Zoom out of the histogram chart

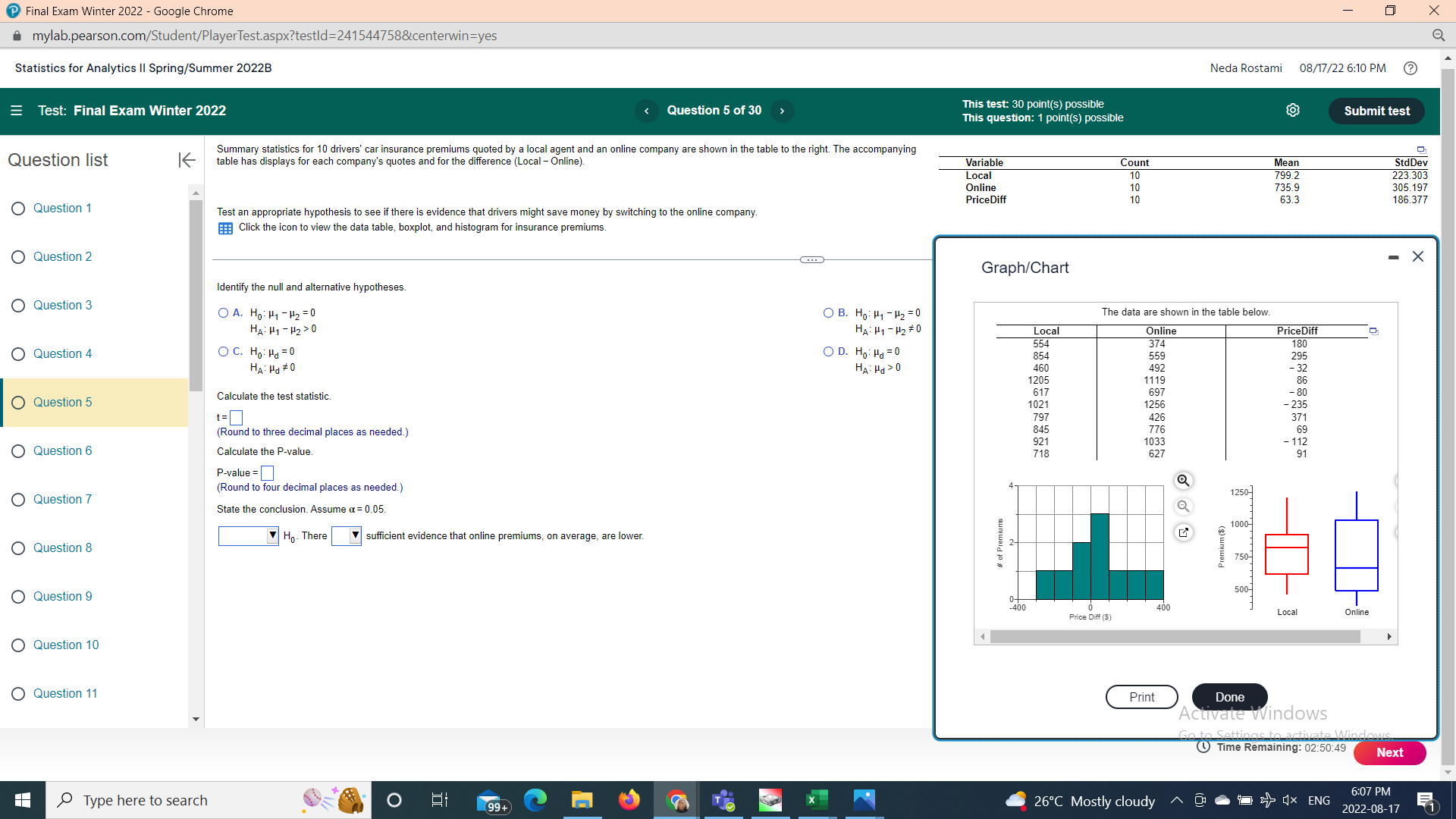tap(1183, 507)
